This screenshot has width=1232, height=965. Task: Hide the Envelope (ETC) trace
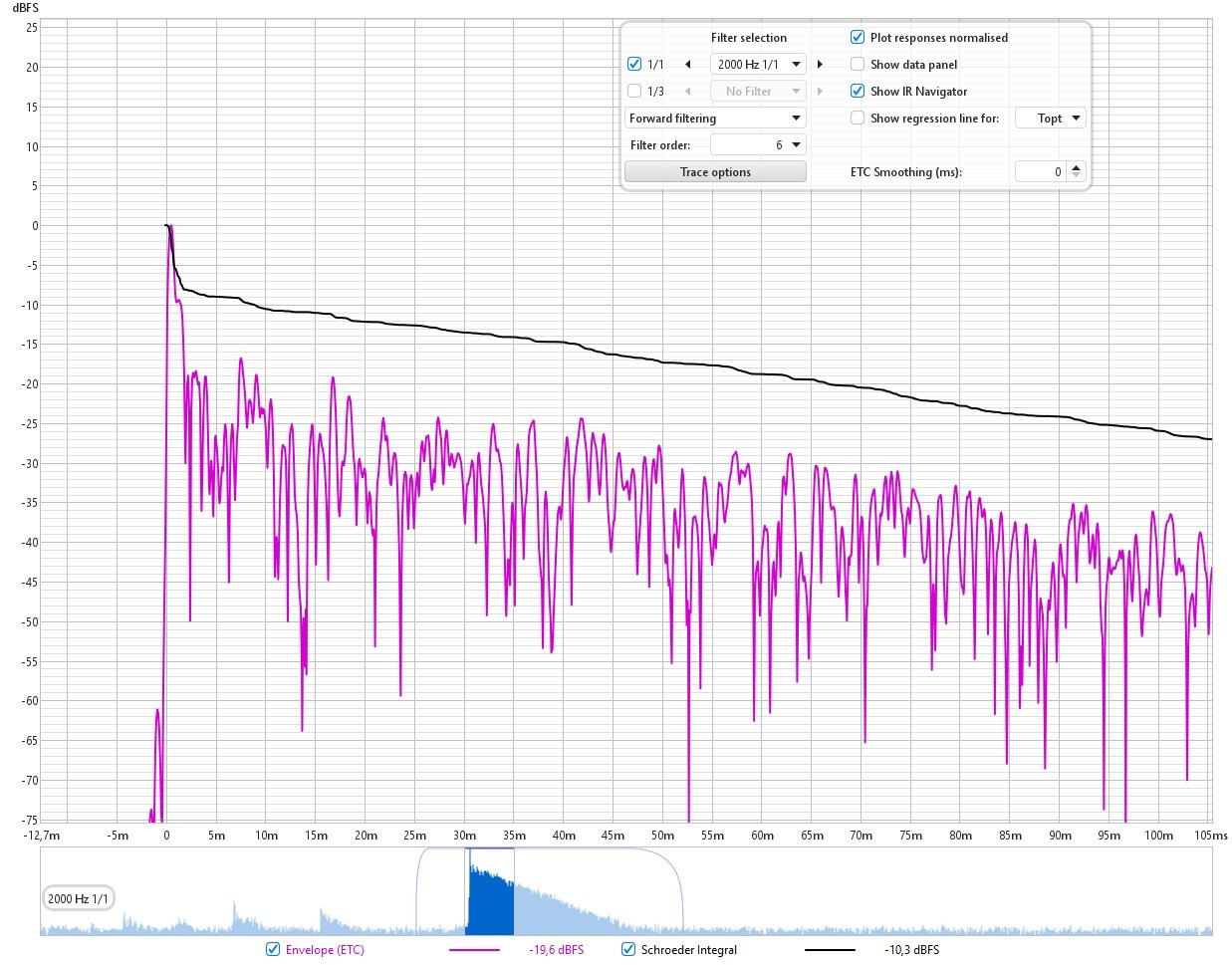pyautogui.click(x=273, y=950)
